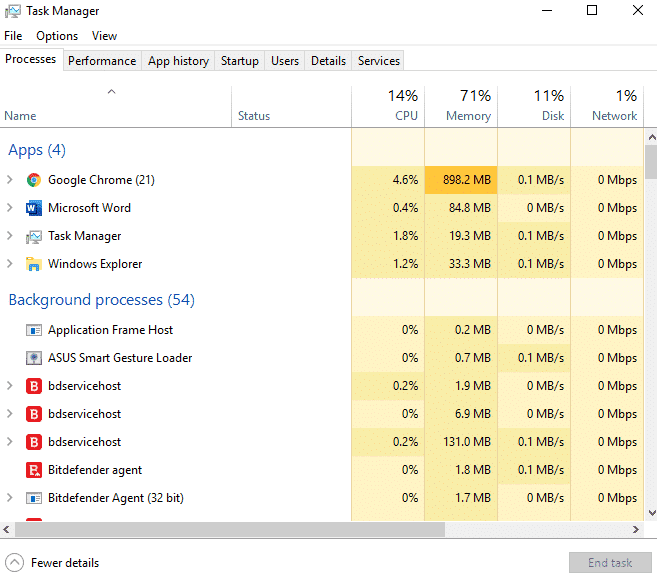Expand the Bitdefender Agent (32 bit) entry
Image resolution: width=657 pixels, height=584 pixels.
point(10,498)
